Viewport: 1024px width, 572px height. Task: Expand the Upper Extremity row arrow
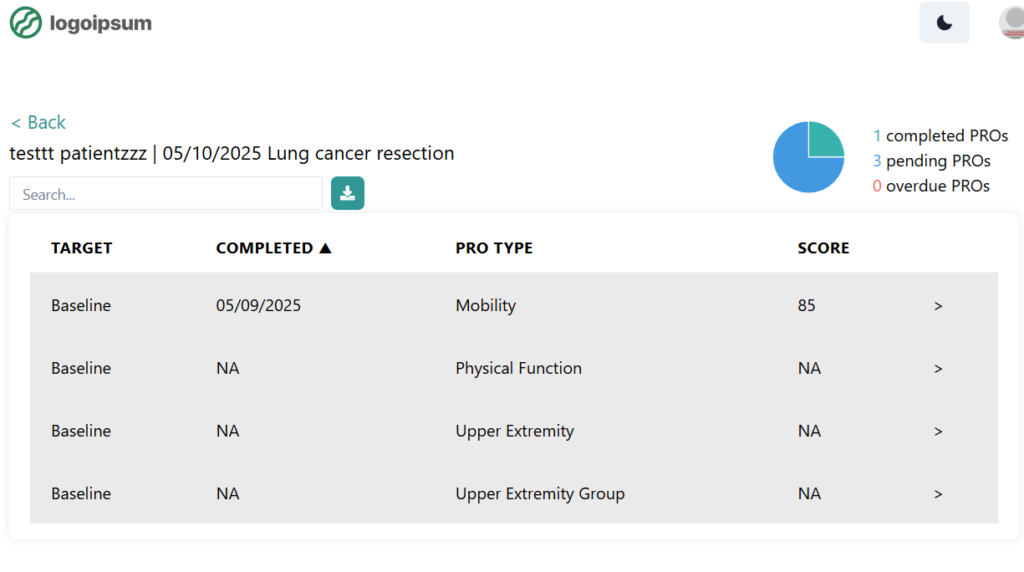click(938, 431)
